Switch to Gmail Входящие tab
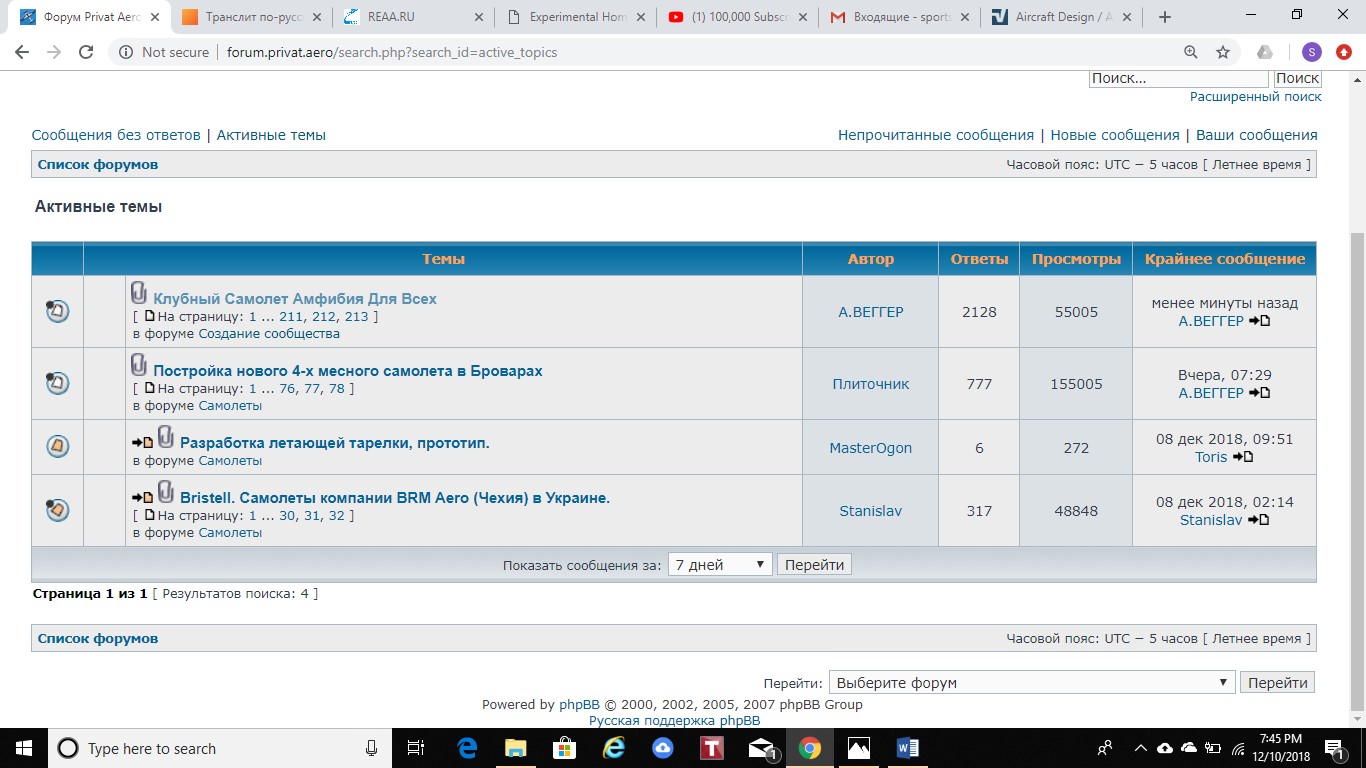1366x768 pixels. pyautogui.click(x=900, y=17)
